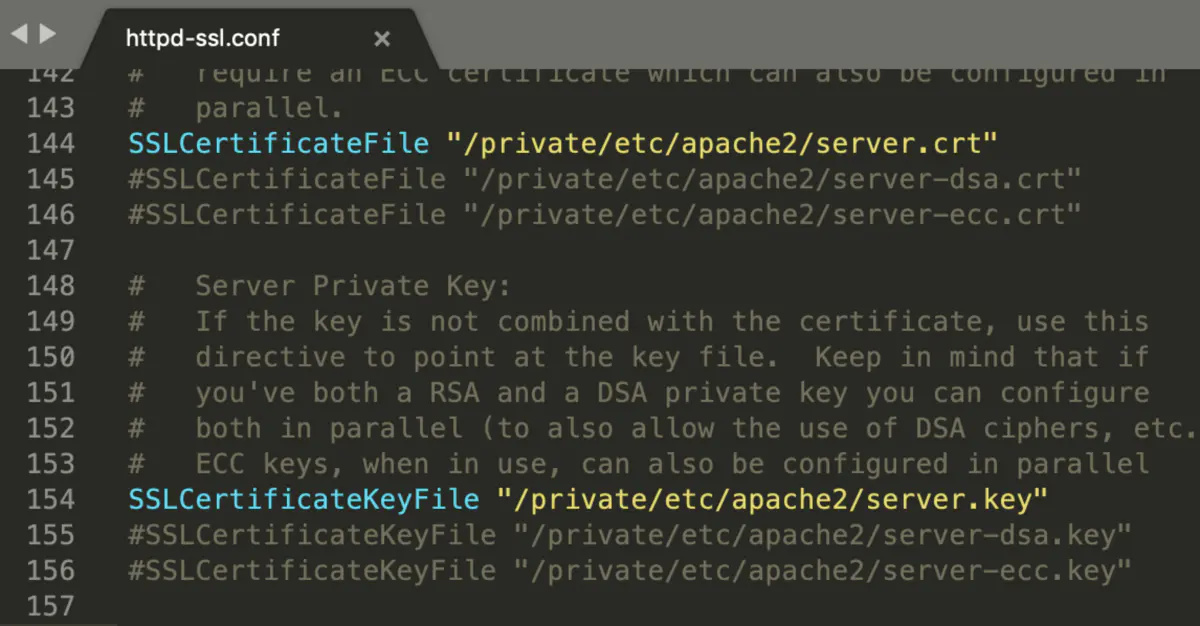Screen dimensions: 1200x626
Task: Click the commented server-dsa.crt line
Action: pyautogui.click(x=605, y=179)
